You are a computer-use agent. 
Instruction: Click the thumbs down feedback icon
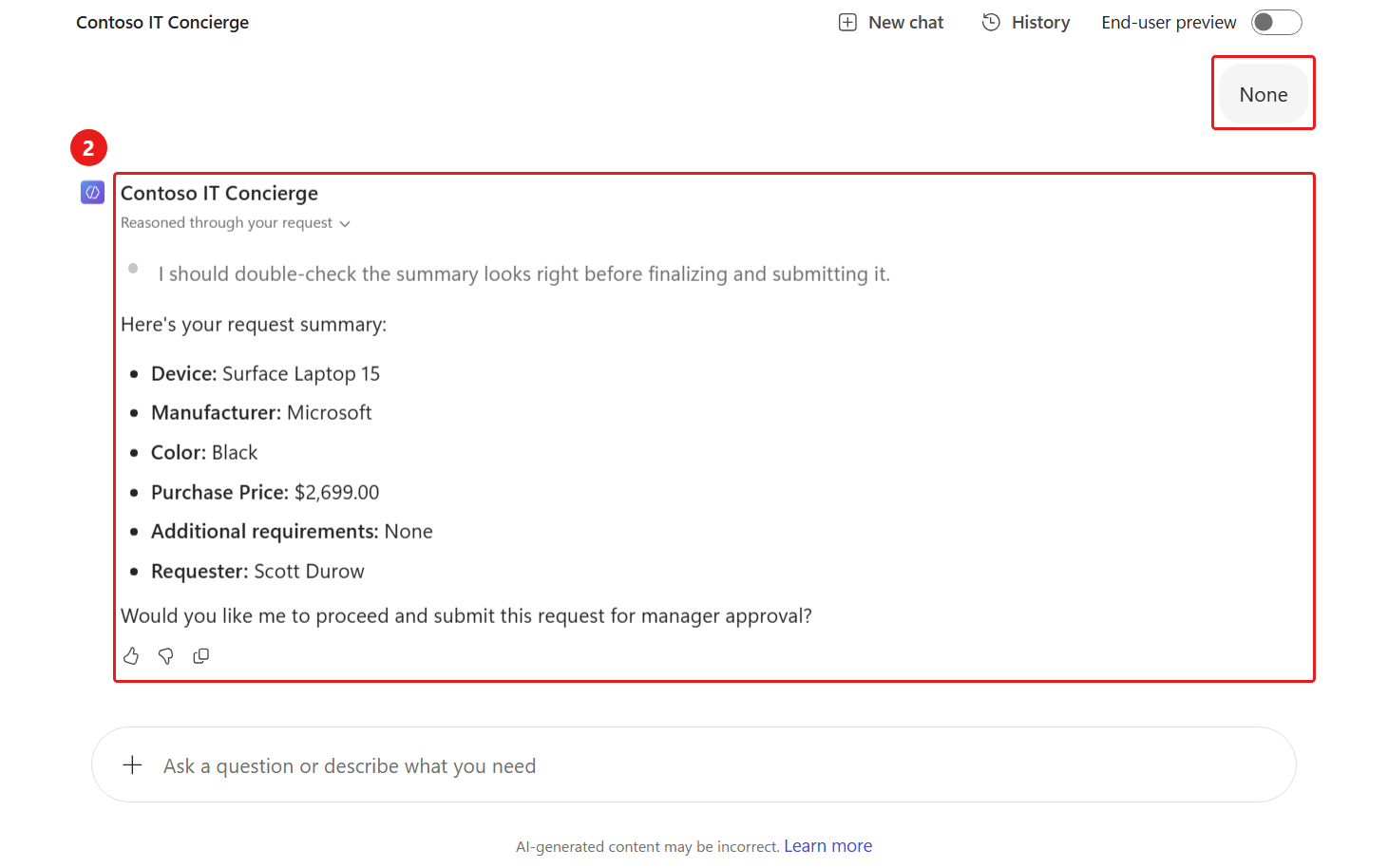[166, 656]
